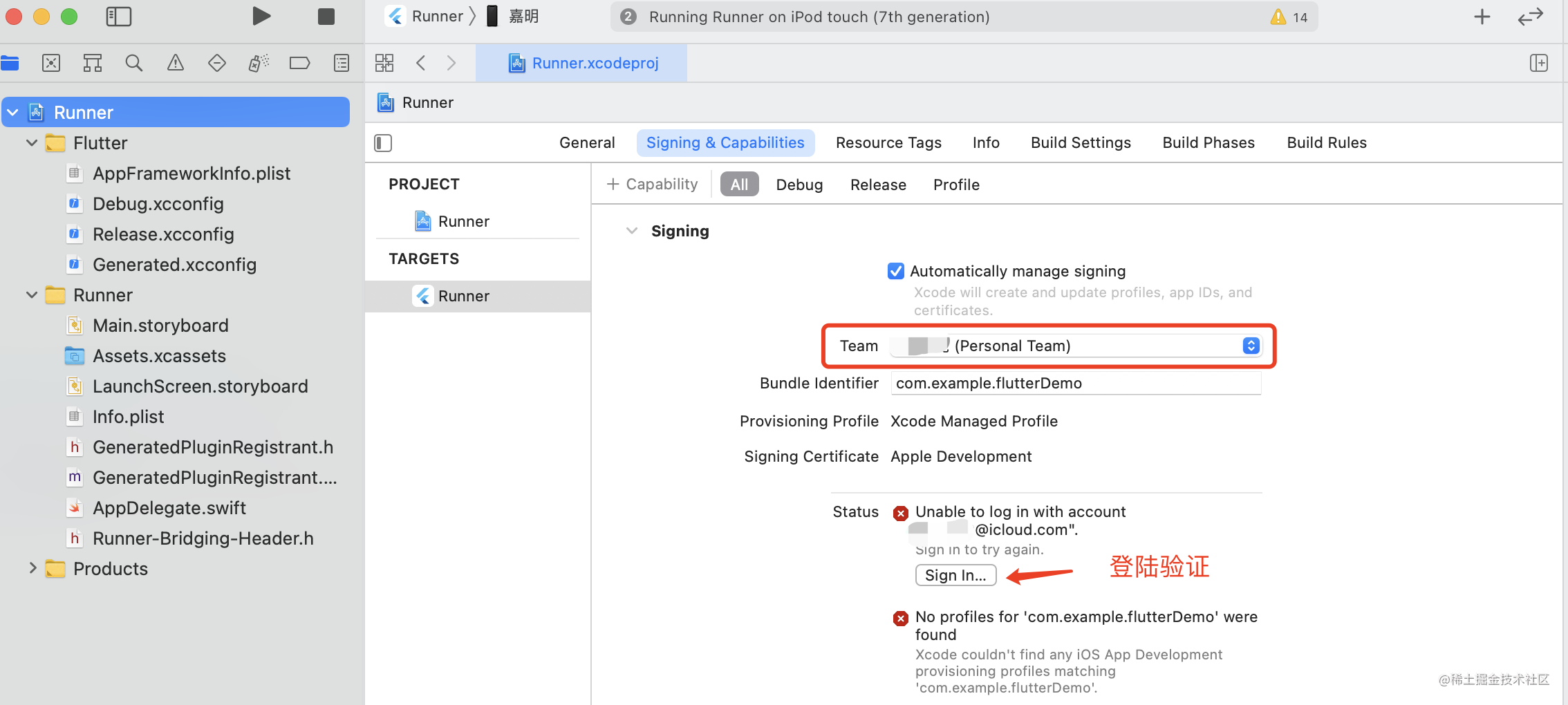Open the Team selection dropdown
Image resolution: width=1568 pixels, height=705 pixels.
pyautogui.click(x=1250, y=346)
